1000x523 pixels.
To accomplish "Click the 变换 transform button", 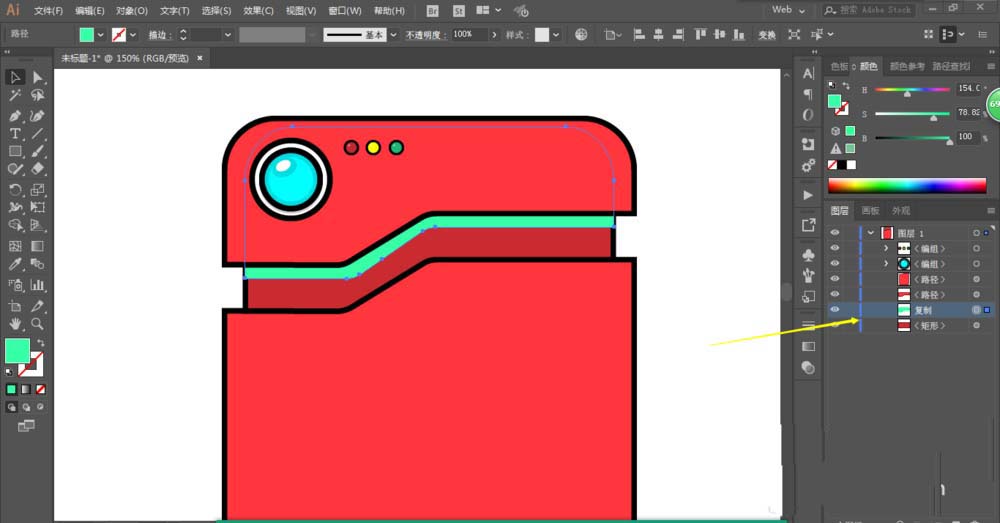I will pyautogui.click(x=767, y=35).
